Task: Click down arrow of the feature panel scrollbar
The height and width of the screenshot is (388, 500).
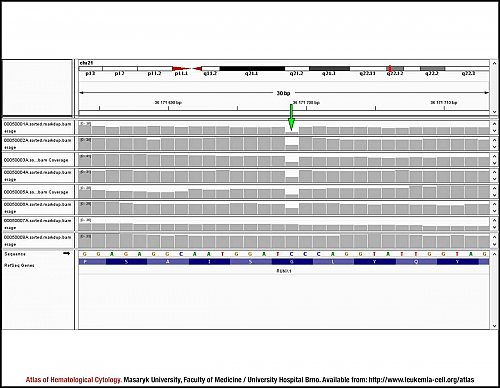Action: point(494,326)
